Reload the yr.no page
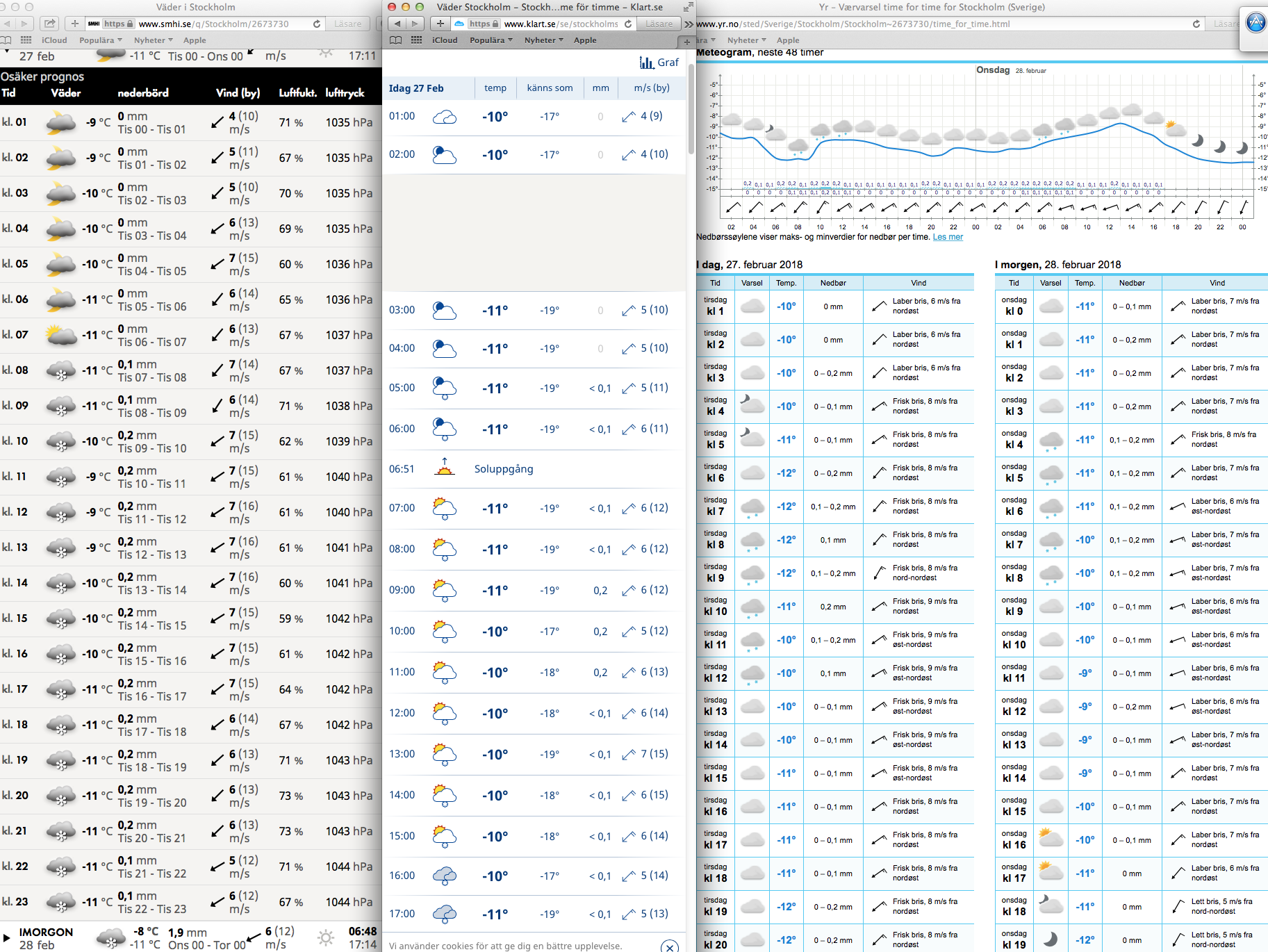 pos(1196,24)
